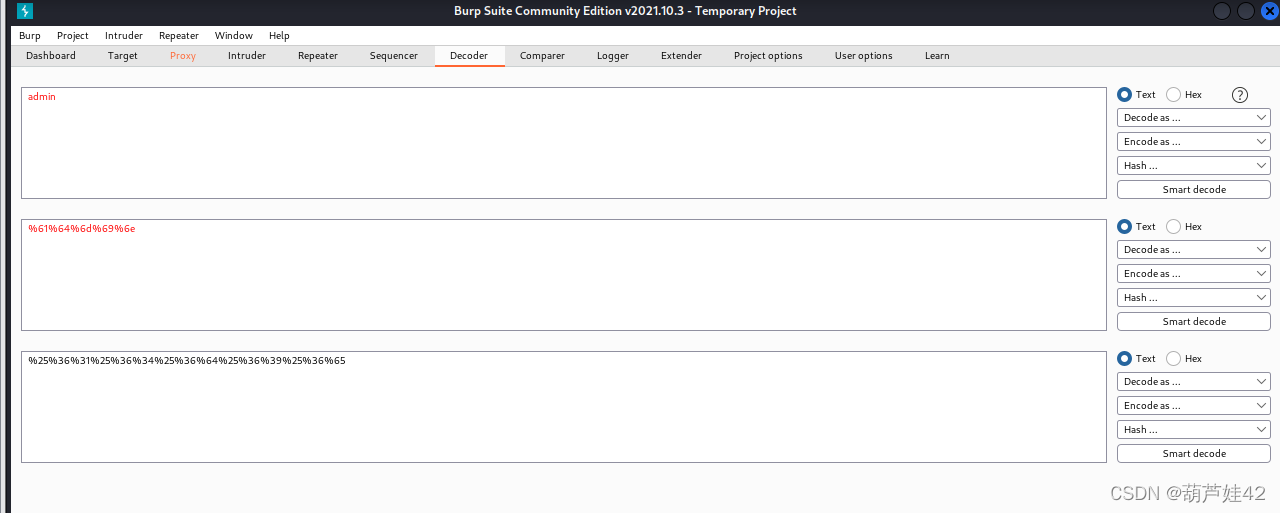Open Hash dropdown for admin panel
This screenshot has height=513, width=1280.
(1194, 166)
